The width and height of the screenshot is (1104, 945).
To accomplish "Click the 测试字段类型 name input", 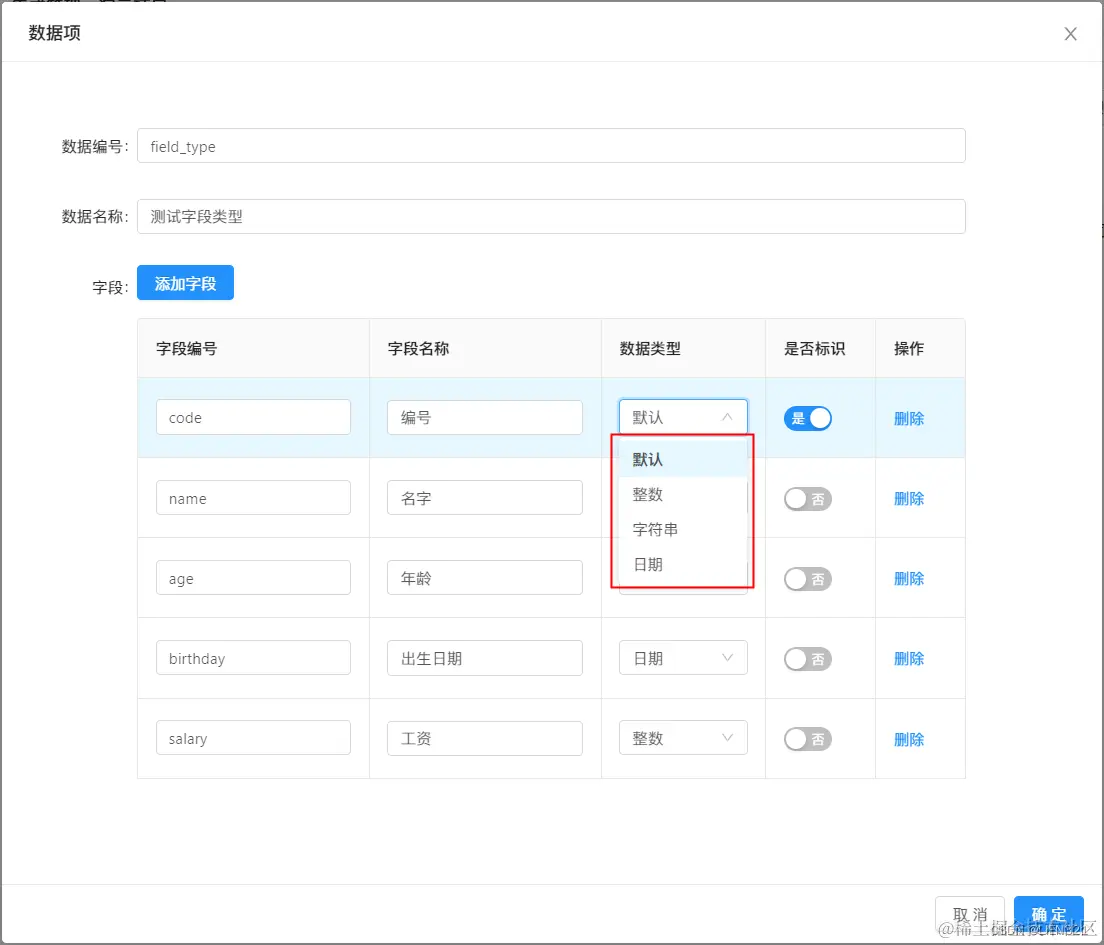I will tap(550, 216).
